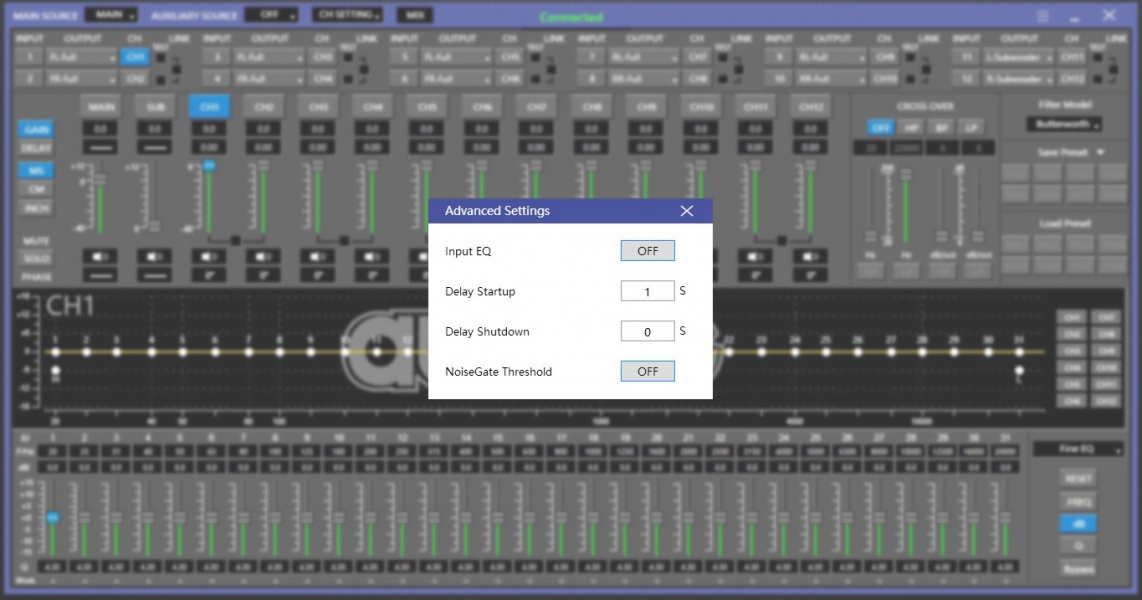The height and width of the screenshot is (600, 1142).
Task: Mute CH4 using its speaker icon
Action: point(372,256)
